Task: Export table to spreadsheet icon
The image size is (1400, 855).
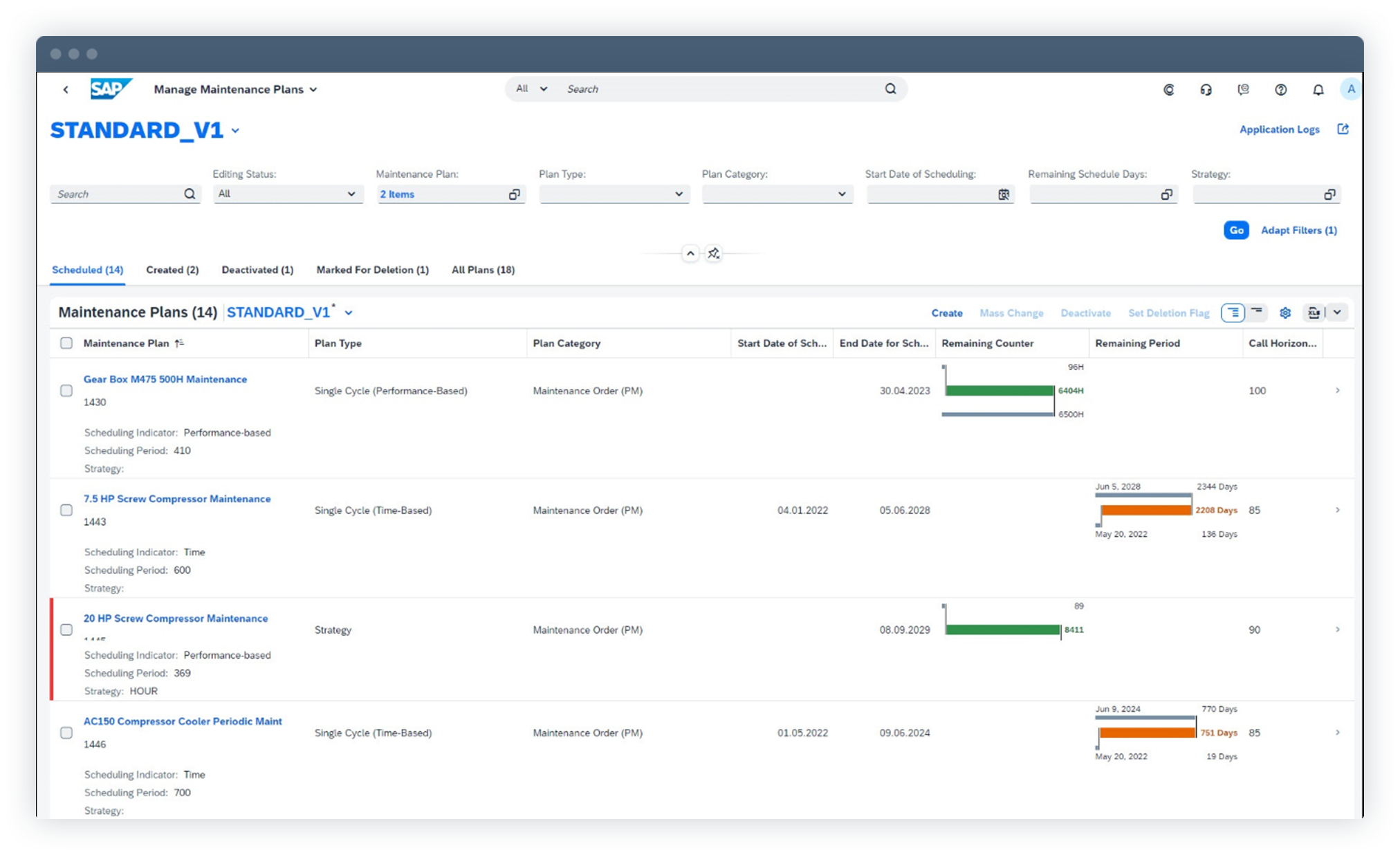Action: 1313,313
